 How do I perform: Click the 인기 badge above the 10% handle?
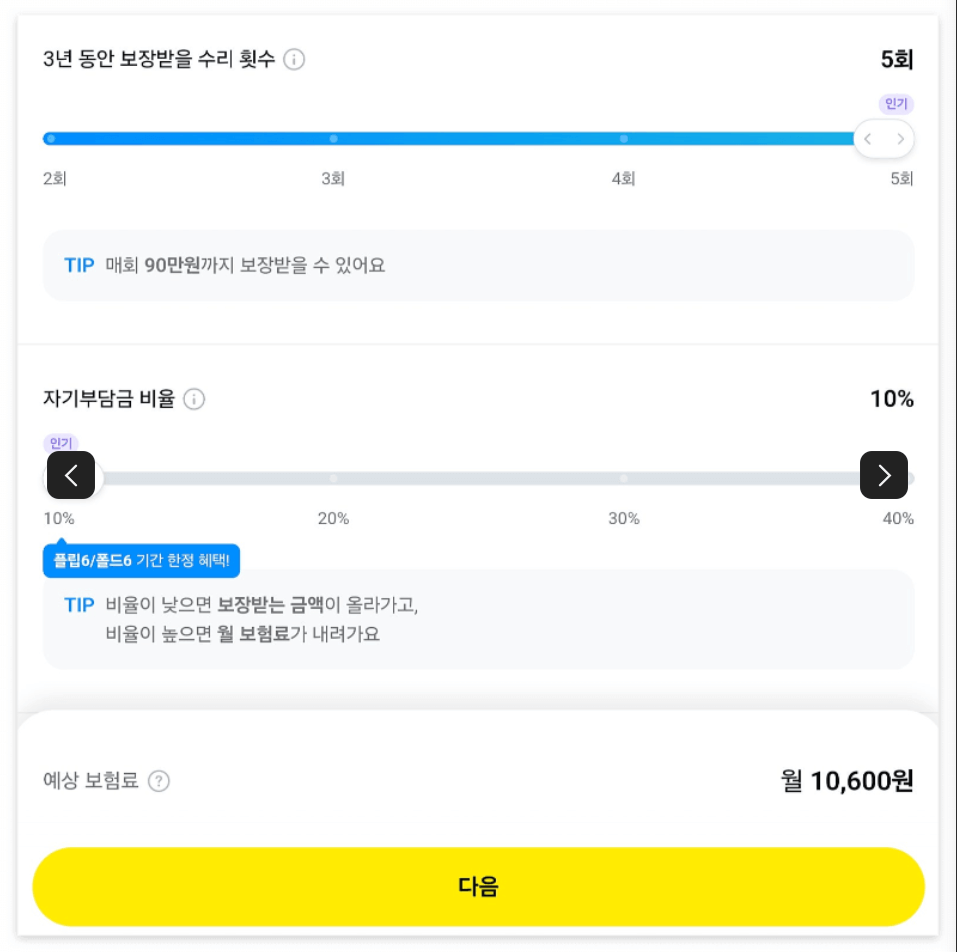point(60,442)
